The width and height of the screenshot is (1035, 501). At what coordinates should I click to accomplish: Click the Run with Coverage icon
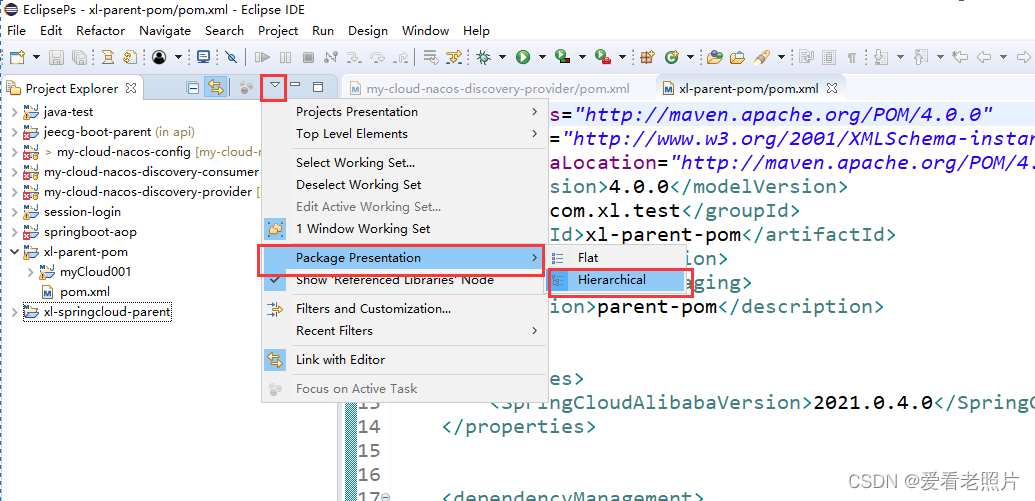pos(562,57)
